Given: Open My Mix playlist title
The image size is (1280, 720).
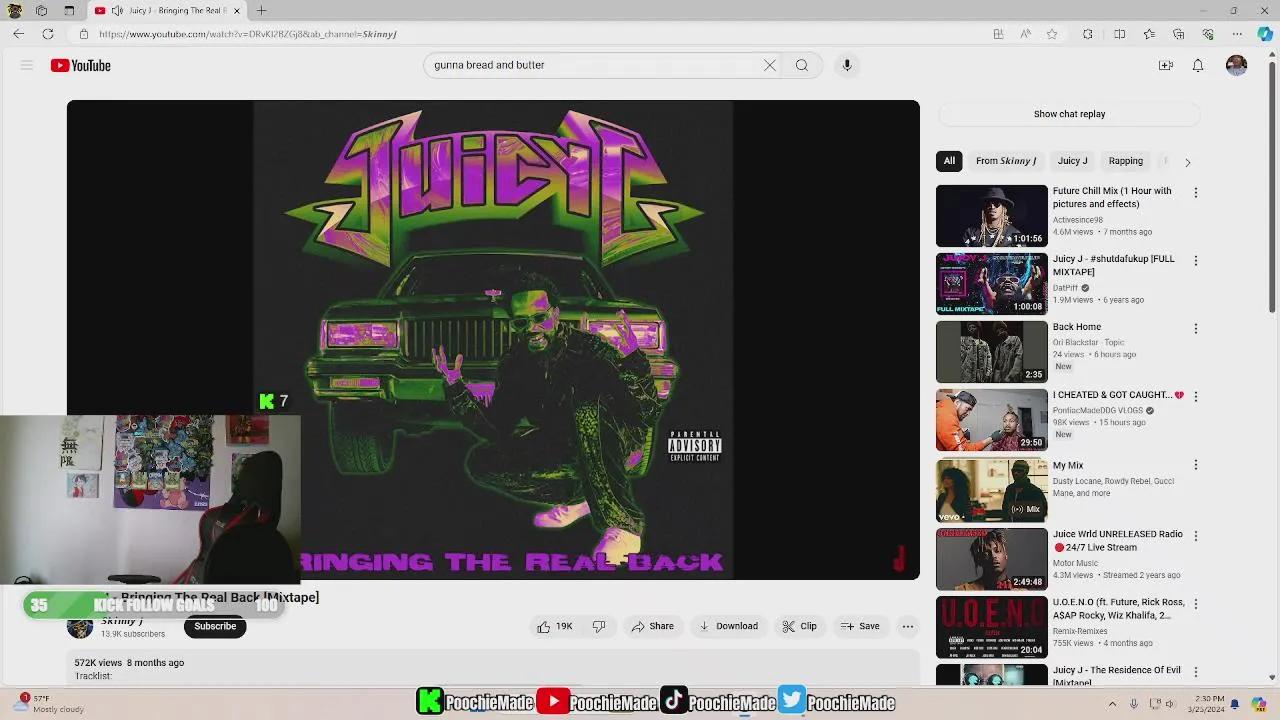Looking at the screenshot, I should 1068,465.
